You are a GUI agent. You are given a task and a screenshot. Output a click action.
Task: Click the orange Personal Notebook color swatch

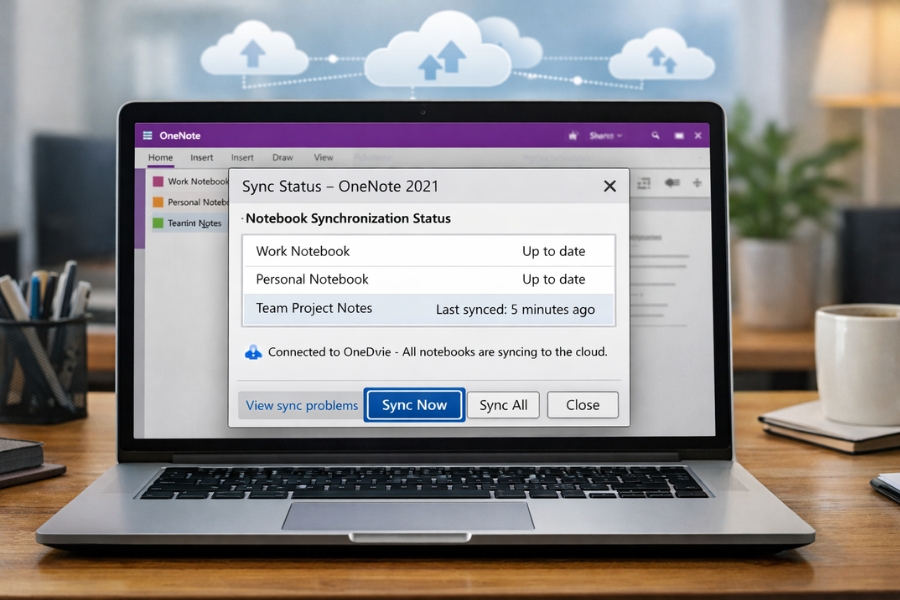[156, 202]
